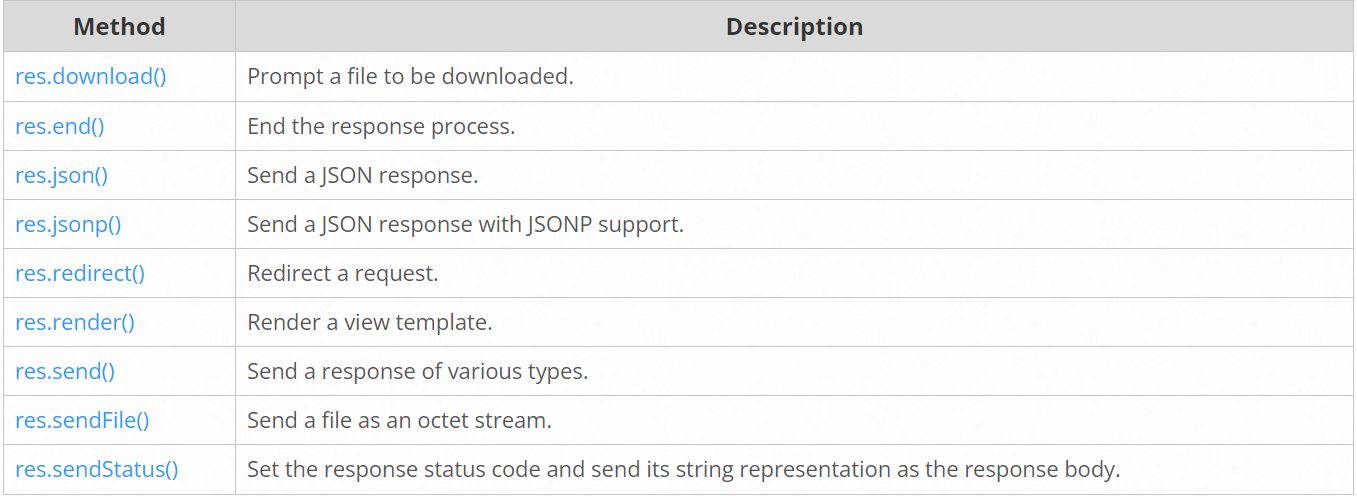The image size is (1357, 496).
Task: Follow the res.jsonp() link
Action: pos(68,224)
